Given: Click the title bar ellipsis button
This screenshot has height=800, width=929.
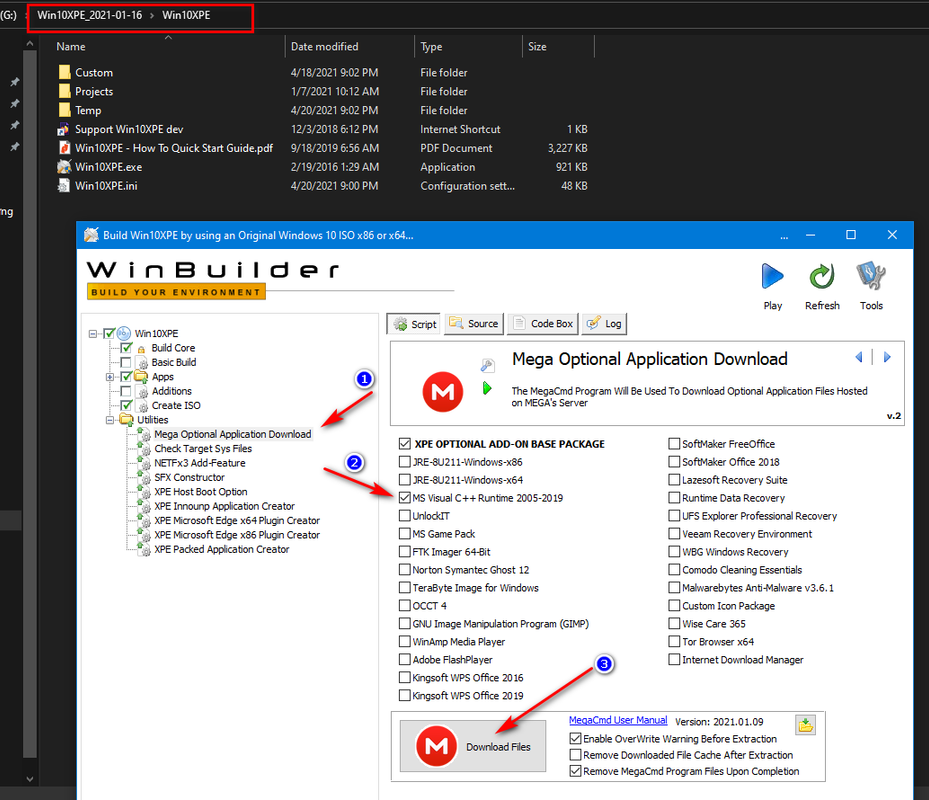Looking at the screenshot, I should click(x=784, y=236).
